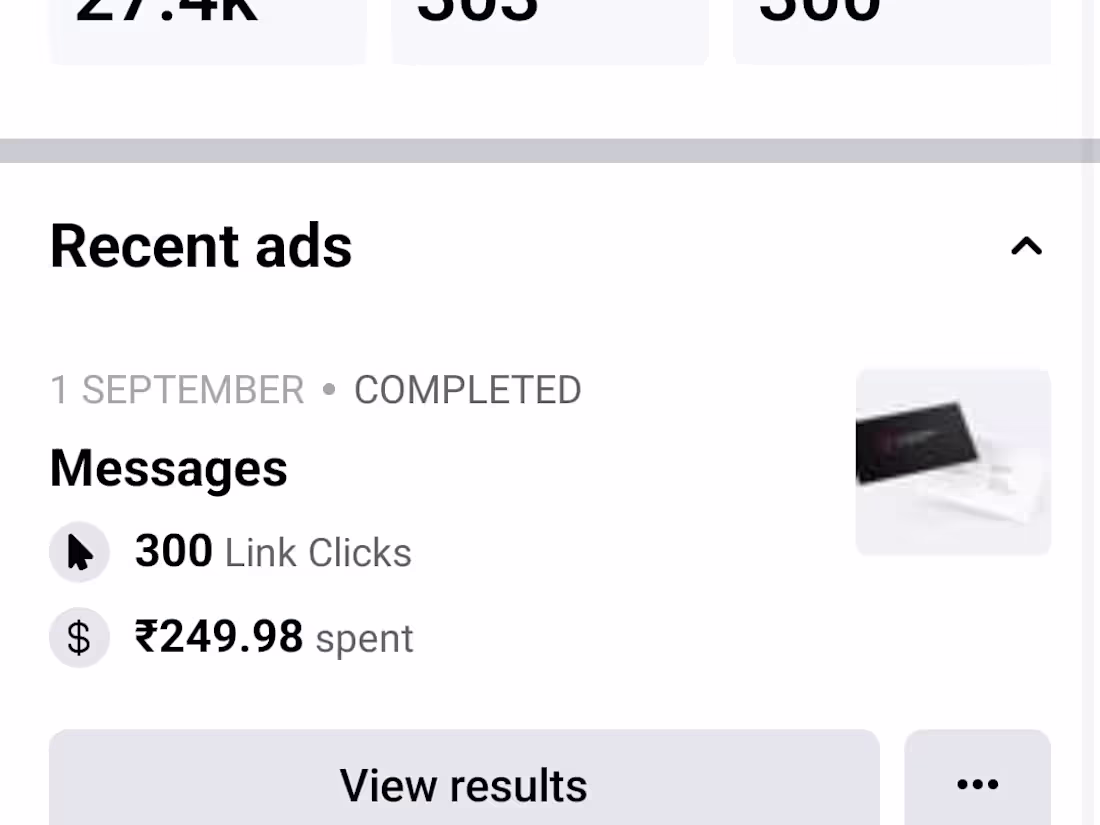
Task: Collapse the Recent ads section chevron
Action: pos(1026,247)
